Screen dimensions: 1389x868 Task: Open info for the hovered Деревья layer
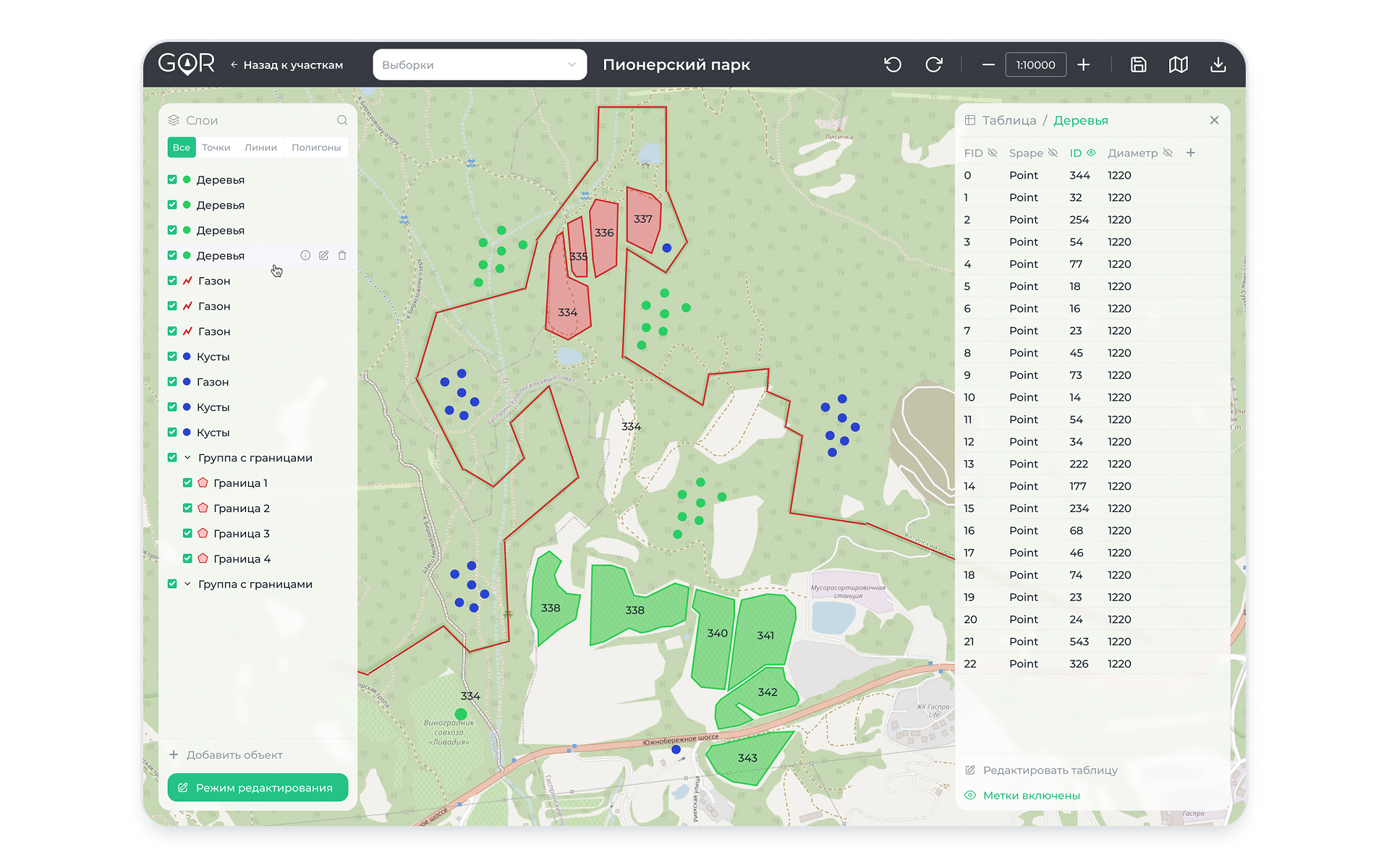305,255
